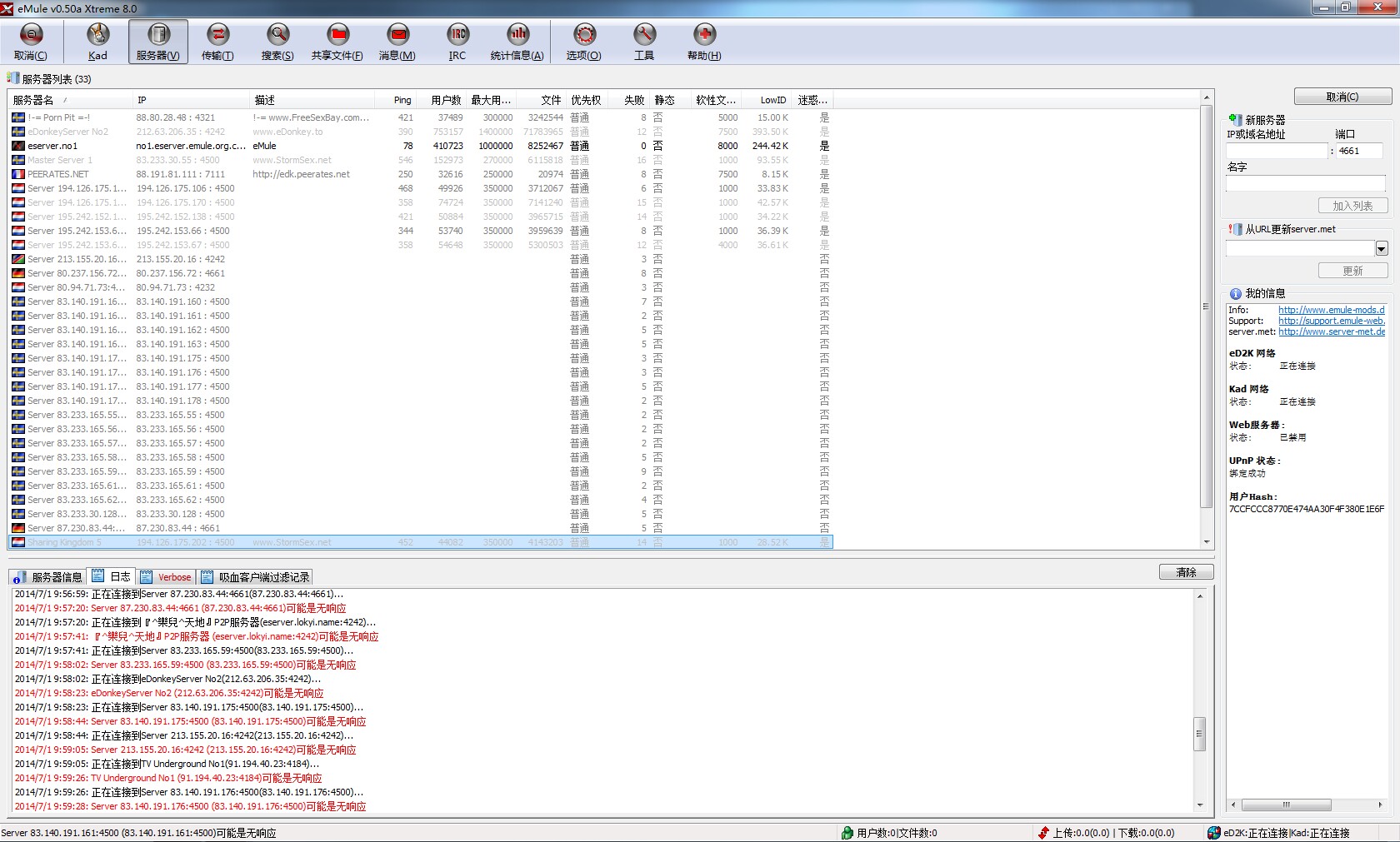Viewport: 1400px width, 842px height.
Task: Select the Master Server 1 row
Action: click(421, 160)
